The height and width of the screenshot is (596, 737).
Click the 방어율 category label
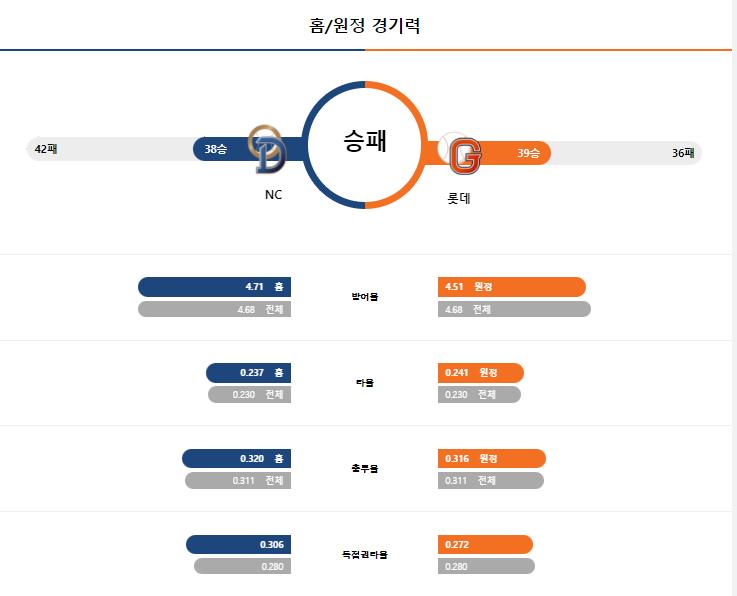click(365, 297)
